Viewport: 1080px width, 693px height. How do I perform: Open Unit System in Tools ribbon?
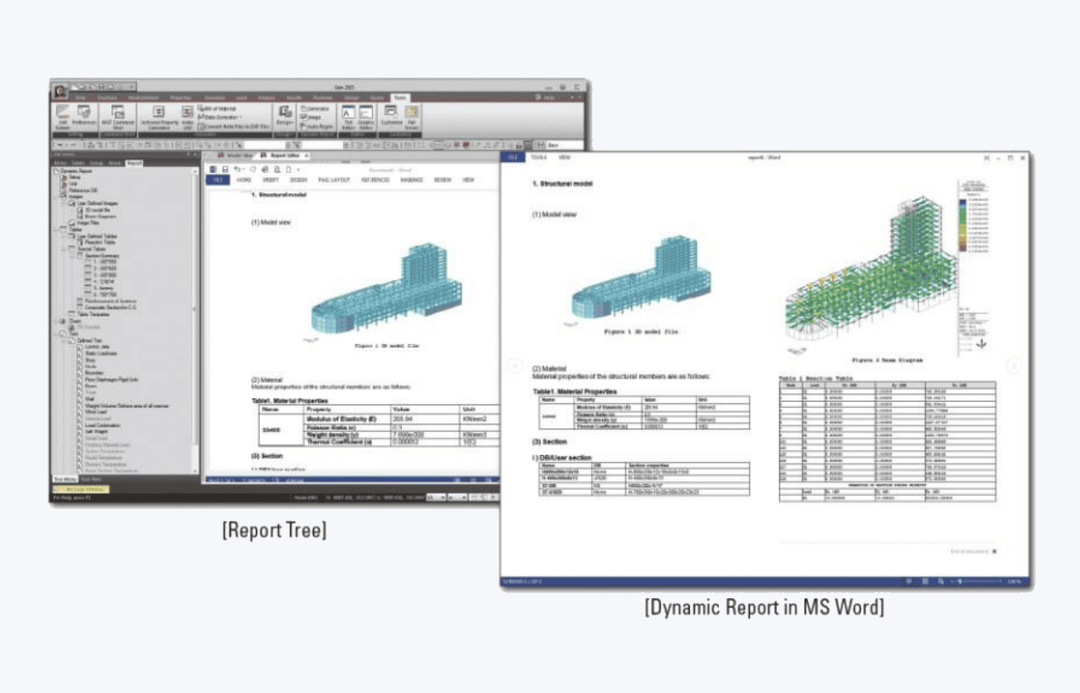pos(63,118)
